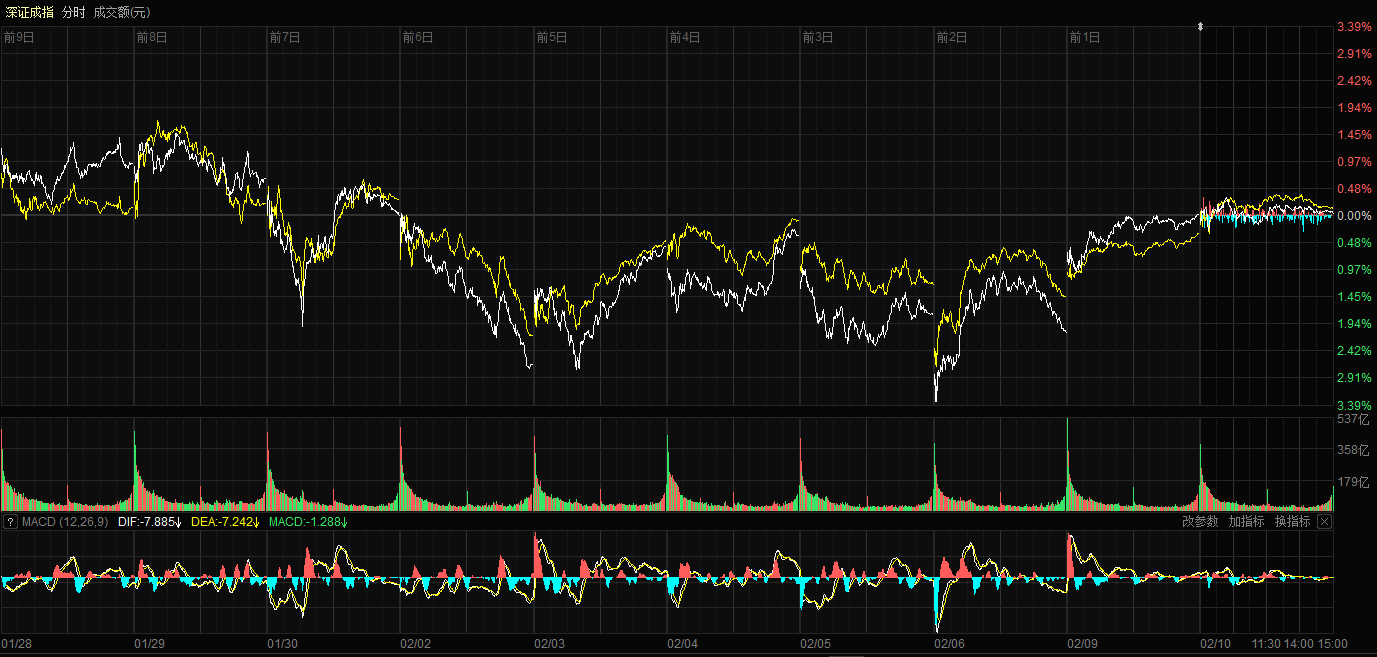
Task: Click 加指标 to add an indicator
Action: pyautogui.click(x=1246, y=522)
